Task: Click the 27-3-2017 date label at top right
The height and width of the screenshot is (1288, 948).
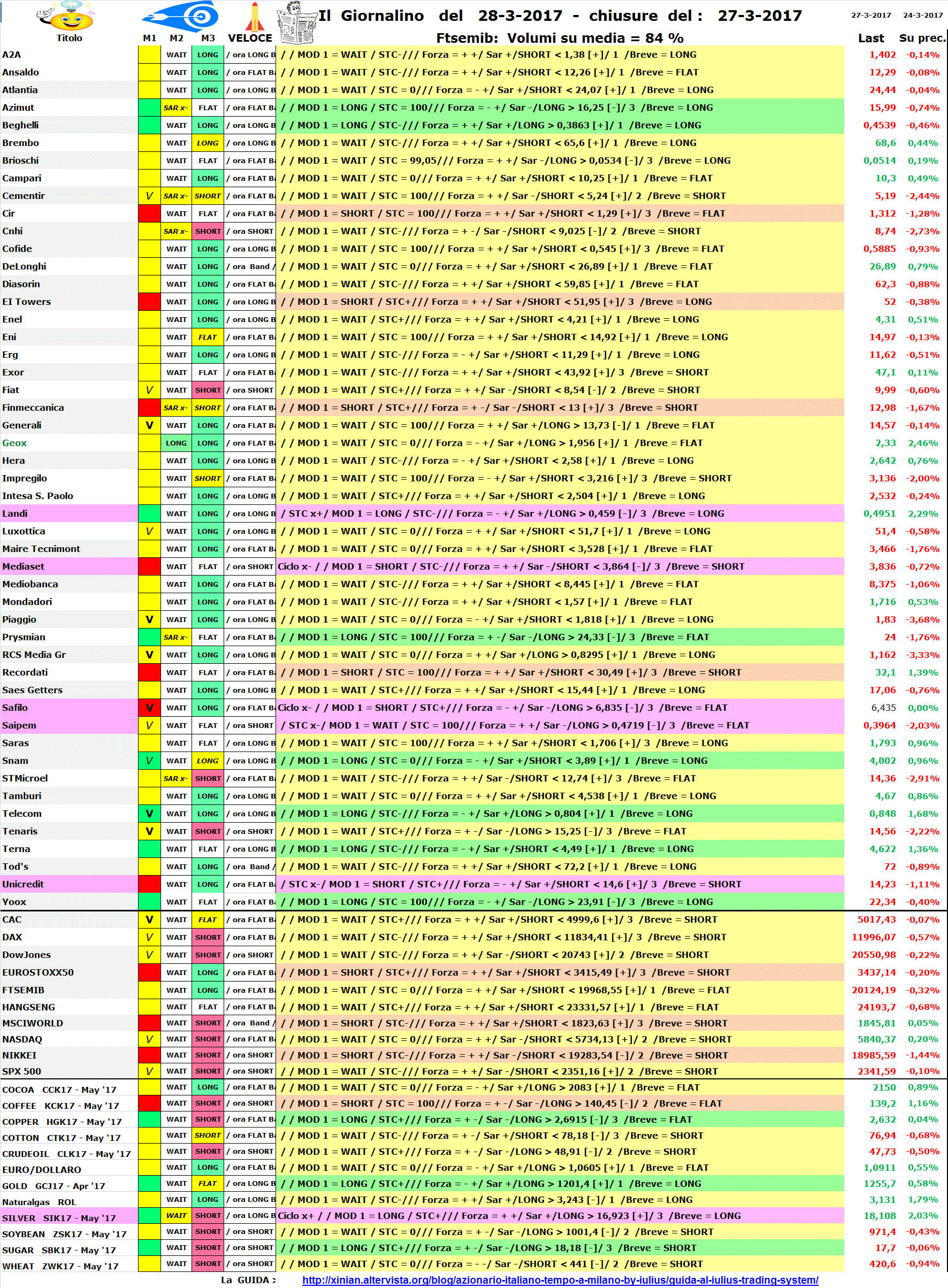Action: 870,15
